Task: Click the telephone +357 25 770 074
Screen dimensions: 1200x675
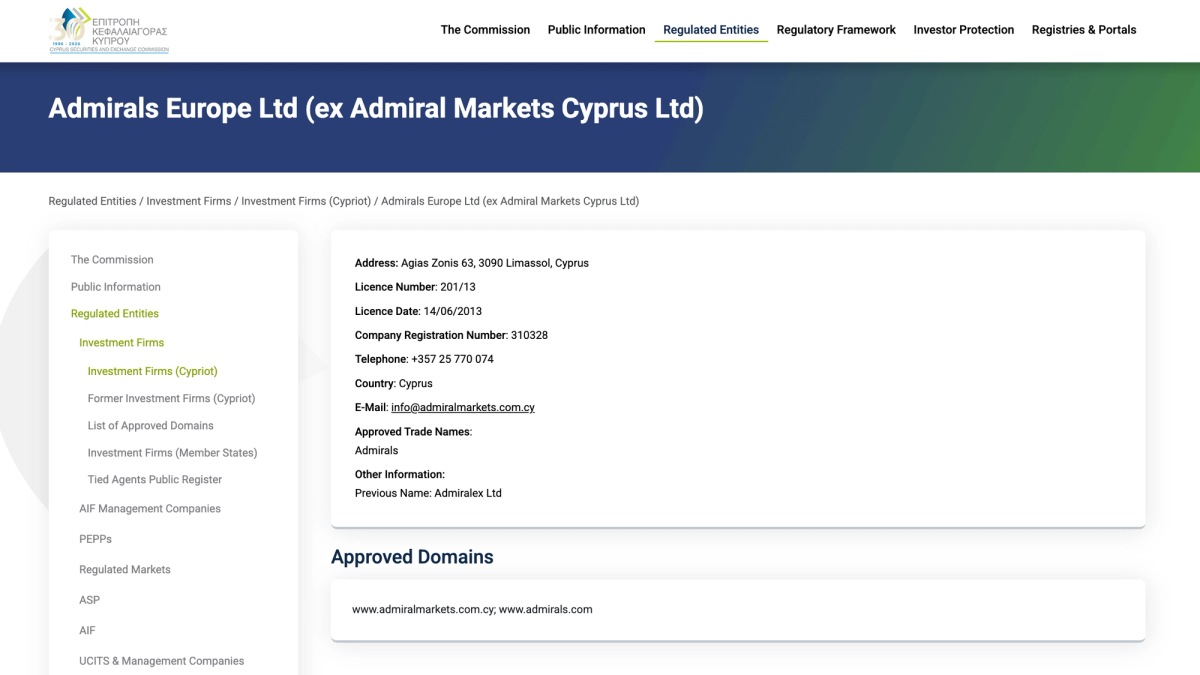Action: [x=452, y=359]
